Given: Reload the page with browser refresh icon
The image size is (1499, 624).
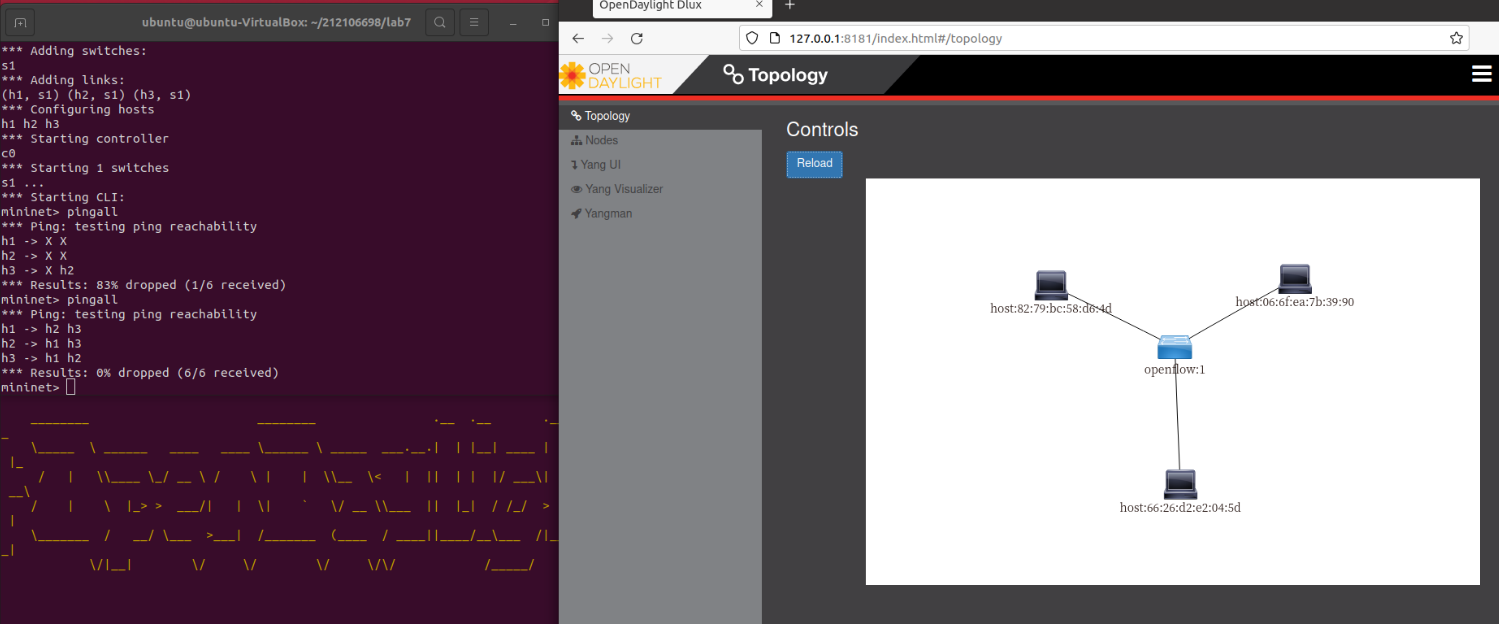Looking at the screenshot, I should [636, 38].
